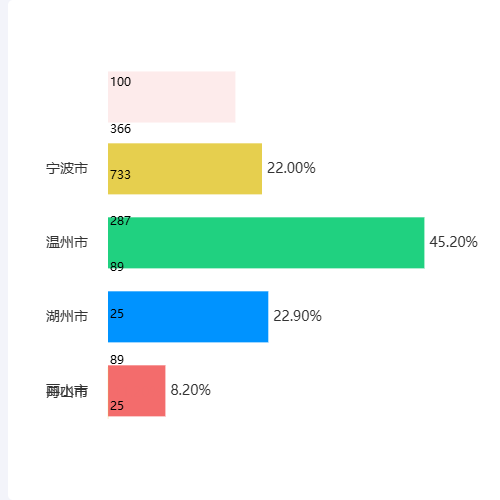
Task: Click the yellow 宁波市 bar
Action: pyautogui.click(x=185, y=169)
